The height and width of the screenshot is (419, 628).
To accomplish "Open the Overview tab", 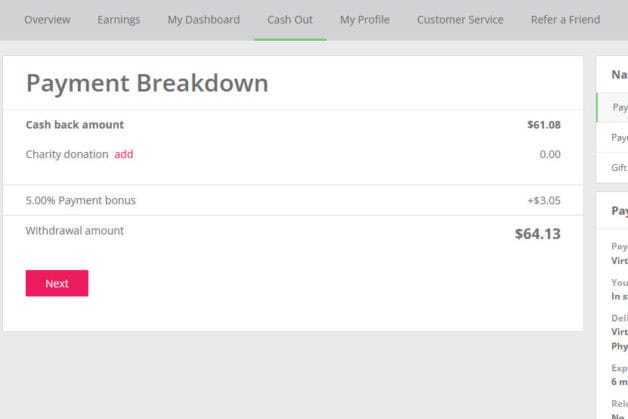I will click(x=46, y=20).
